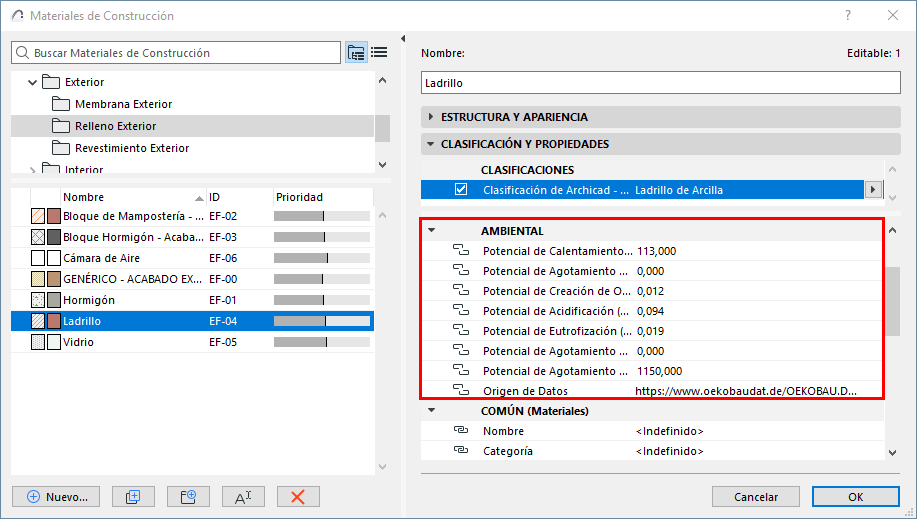Click Ladrillo hatch pattern icon

[38, 321]
